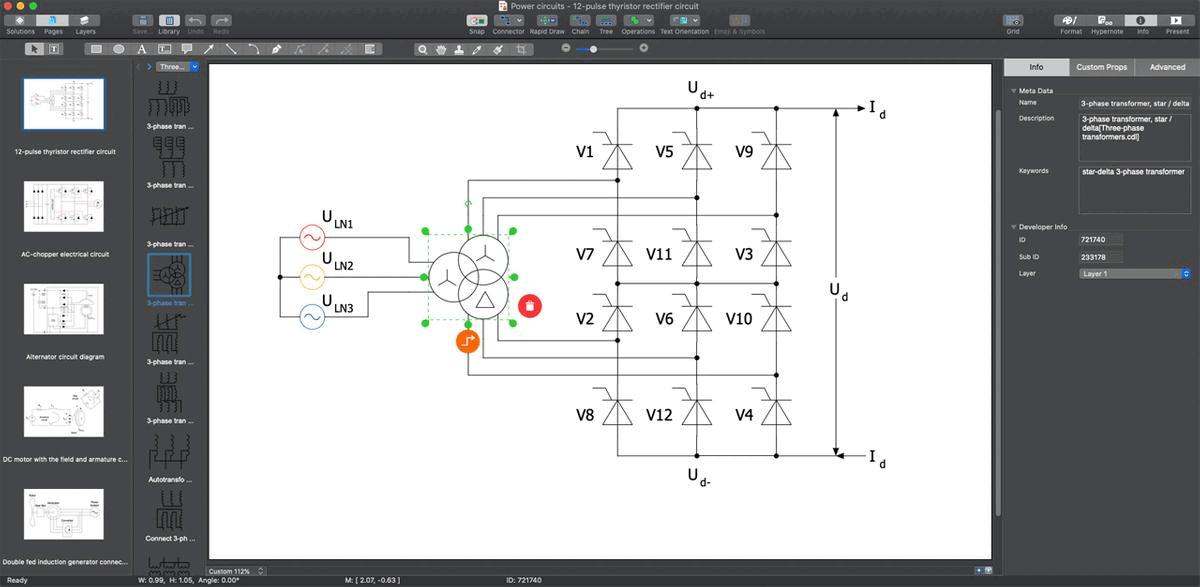
Task: Select the Rectangle shape tool
Action: coord(96,48)
